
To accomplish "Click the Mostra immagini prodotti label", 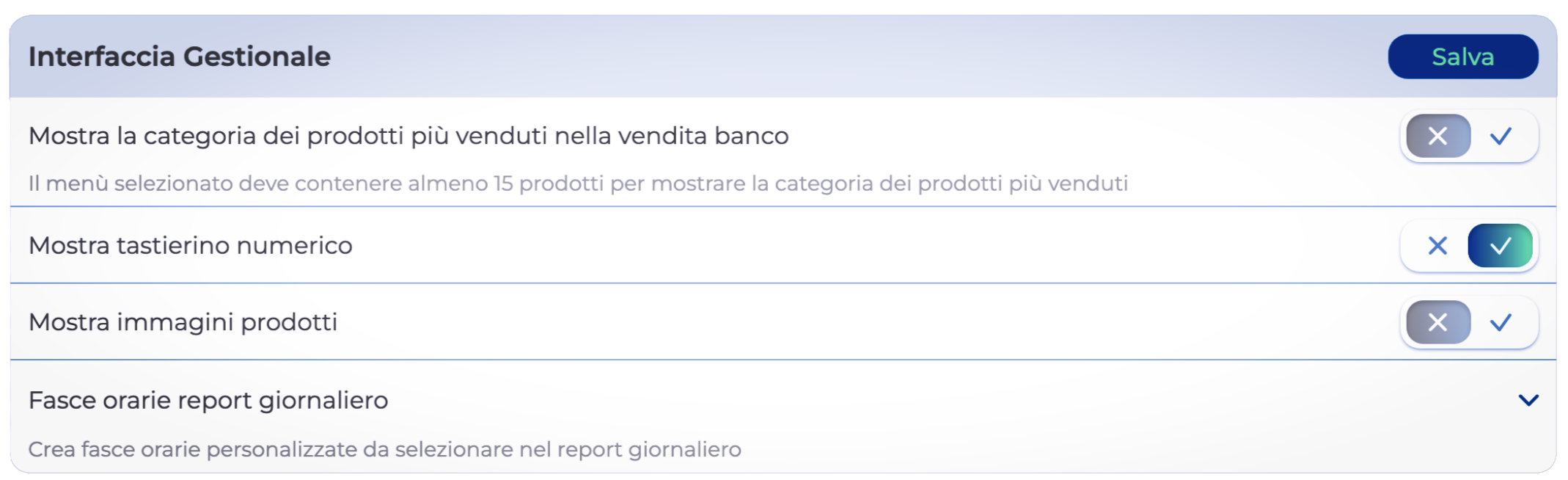I will coord(183,322).
